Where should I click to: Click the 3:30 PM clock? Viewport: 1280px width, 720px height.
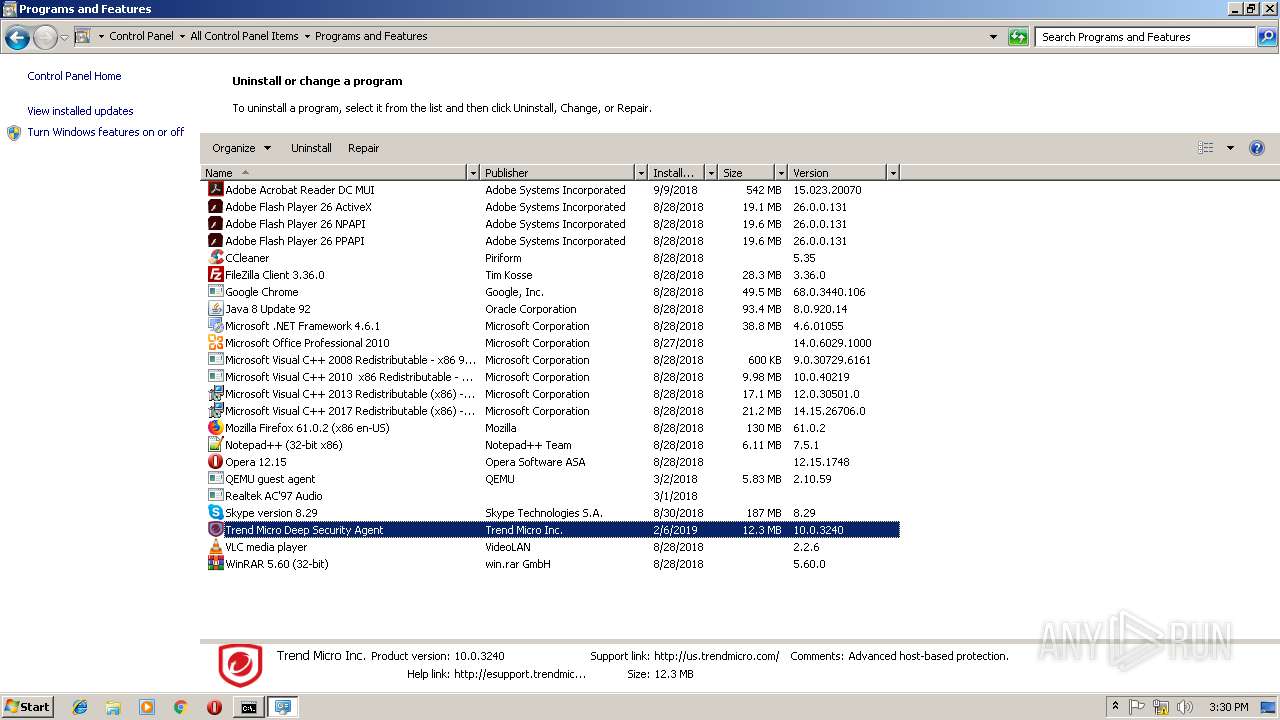pos(1228,707)
